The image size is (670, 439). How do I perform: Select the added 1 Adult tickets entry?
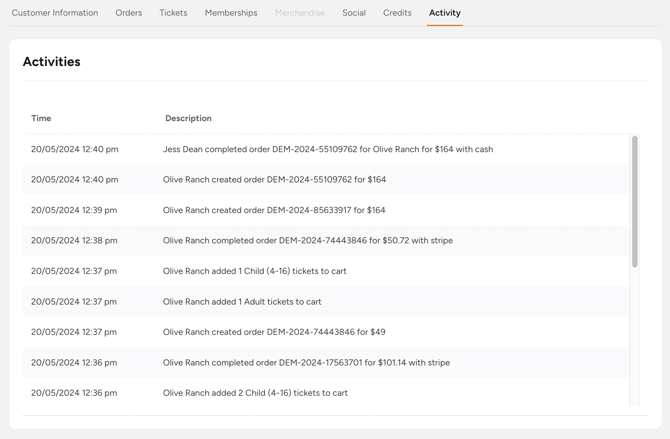(x=326, y=302)
